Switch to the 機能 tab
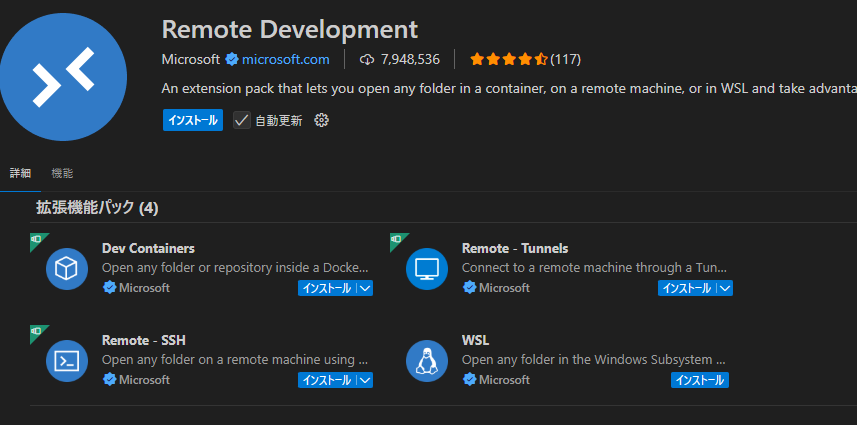 pos(62,174)
